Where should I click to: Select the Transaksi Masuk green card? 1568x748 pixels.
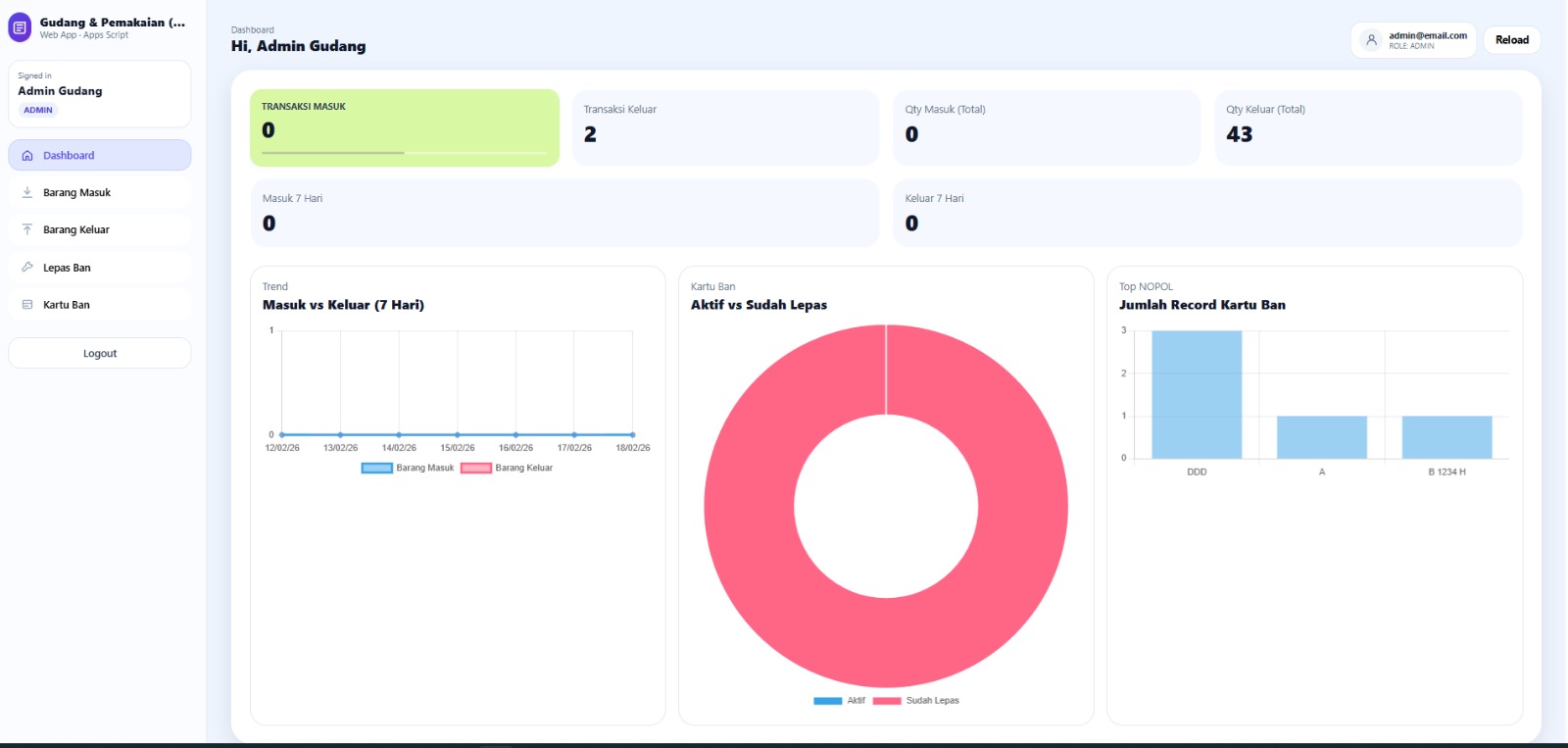pyautogui.click(x=404, y=127)
